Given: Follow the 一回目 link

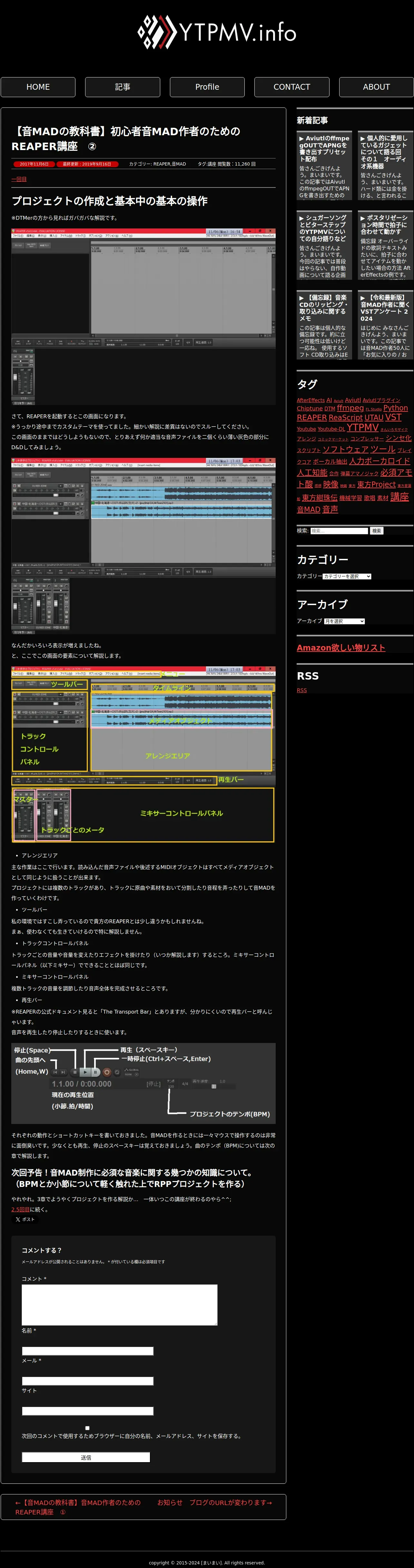Looking at the screenshot, I should [x=19, y=179].
